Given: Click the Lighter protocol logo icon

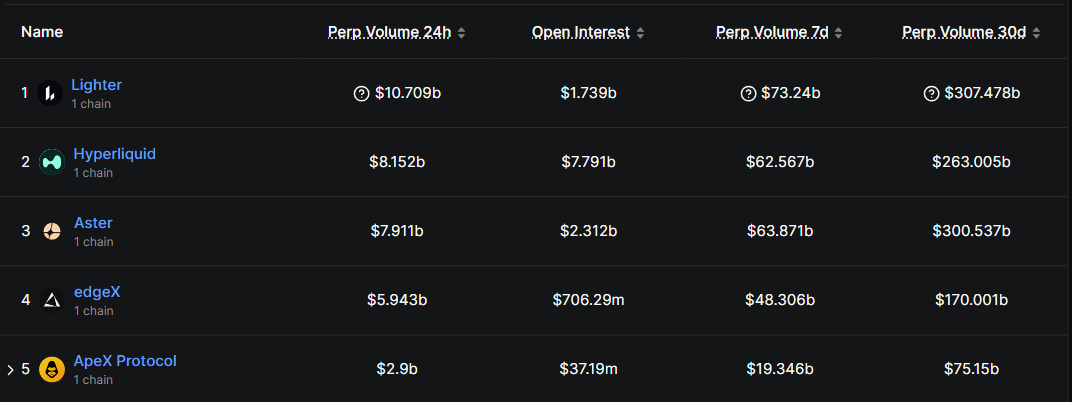Looking at the screenshot, I should point(50,93).
